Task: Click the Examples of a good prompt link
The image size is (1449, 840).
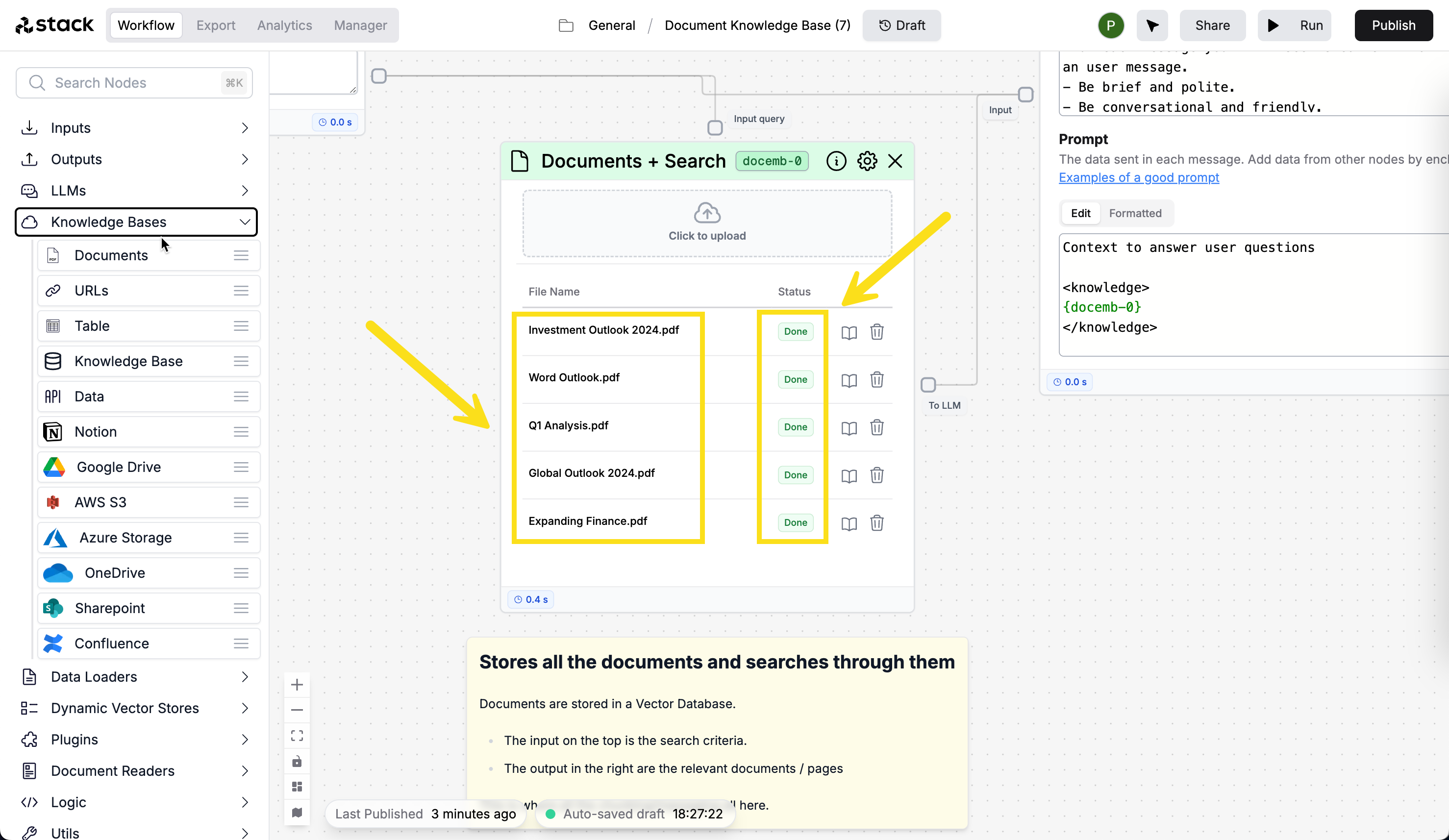Action: click(1139, 177)
